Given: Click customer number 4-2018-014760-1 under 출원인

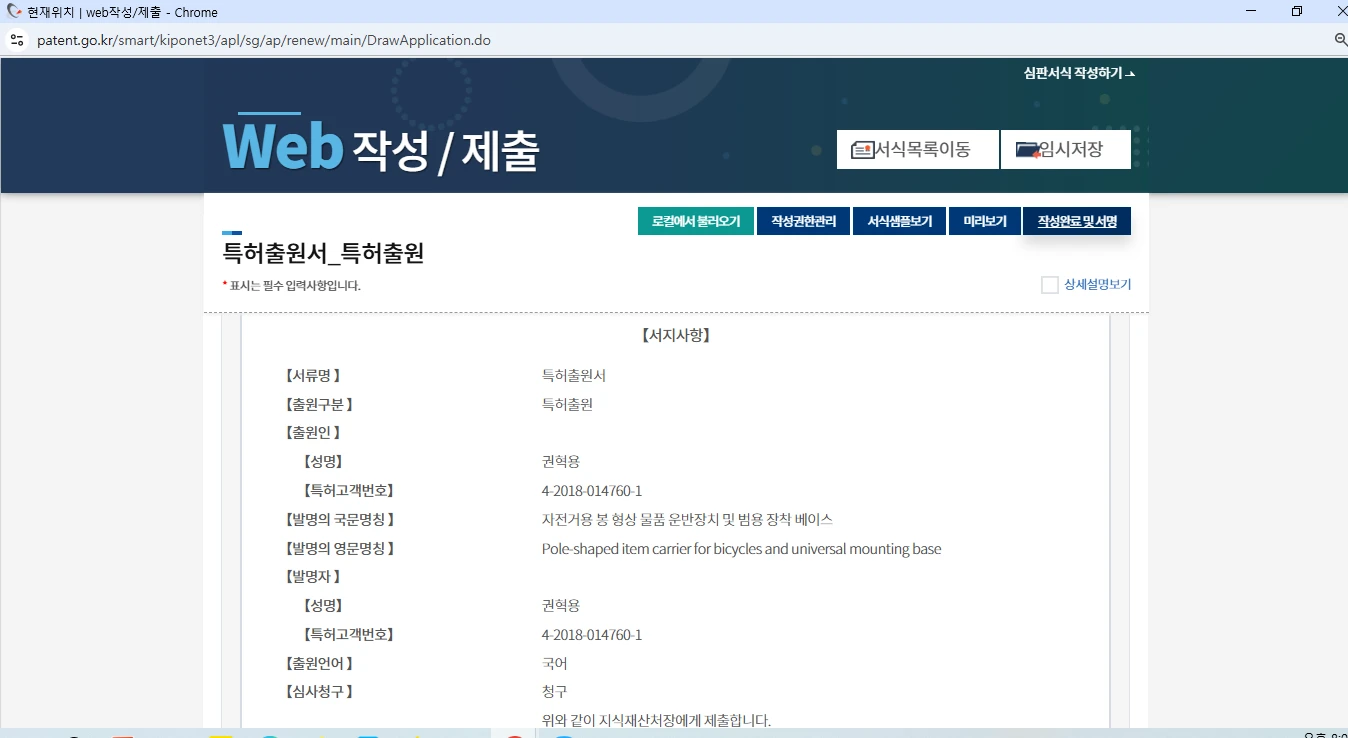Looking at the screenshot, I should click(592, 491).
